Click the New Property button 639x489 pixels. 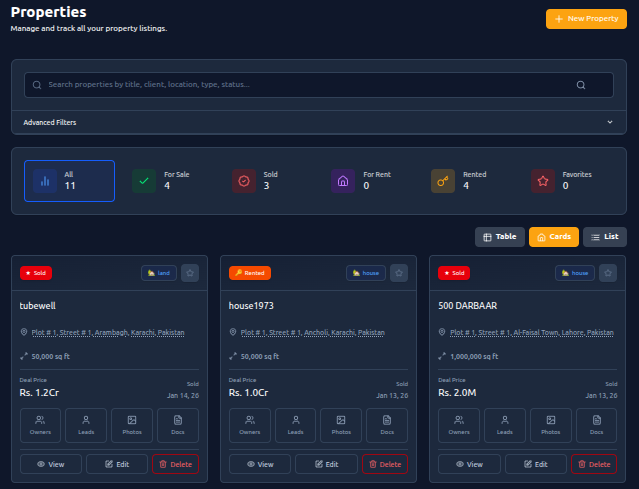(x=586, y=19)
